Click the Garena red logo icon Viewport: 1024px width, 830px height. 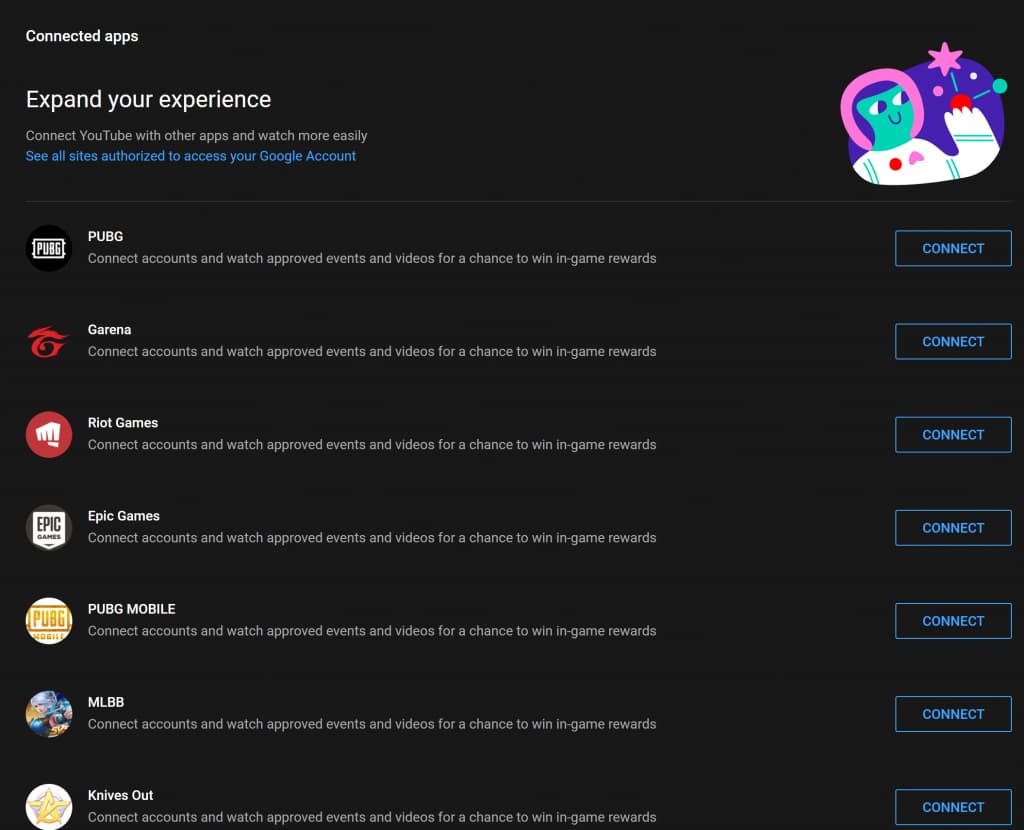click(x=49, y=342)
